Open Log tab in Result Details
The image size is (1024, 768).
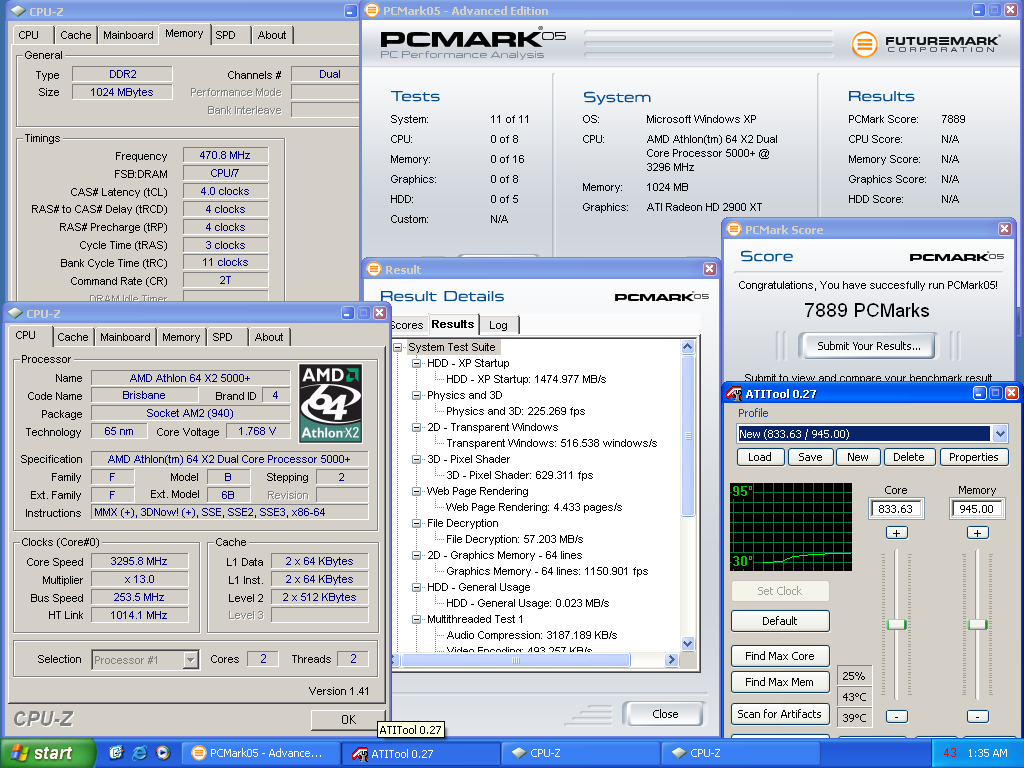(498, 325)
